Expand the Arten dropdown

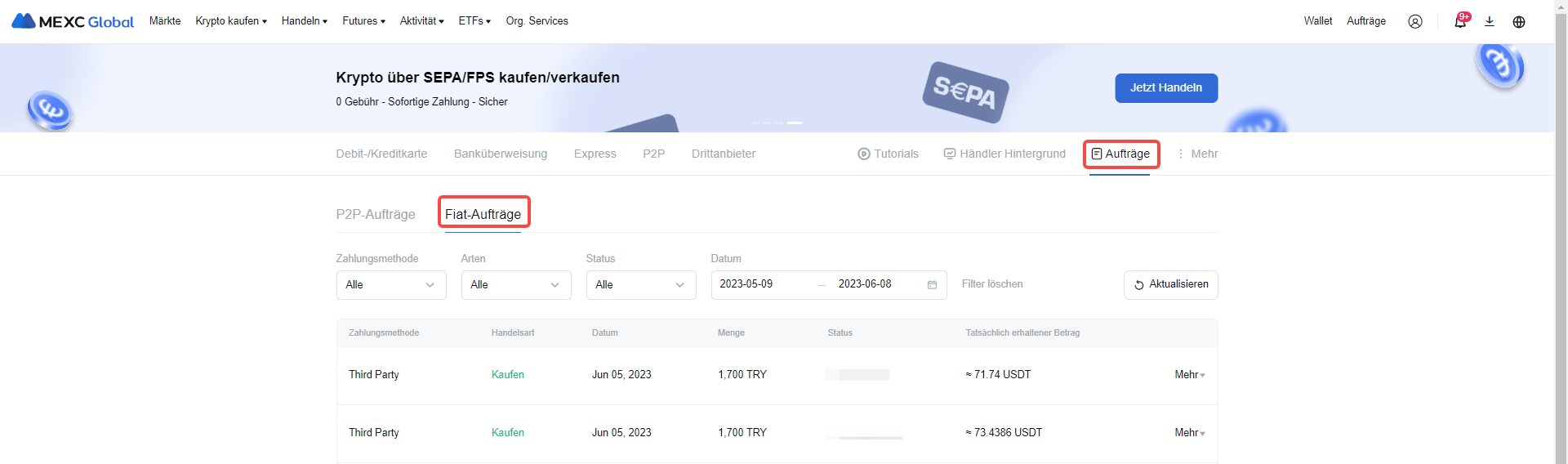pyautogui.click(x=516, y=285)
